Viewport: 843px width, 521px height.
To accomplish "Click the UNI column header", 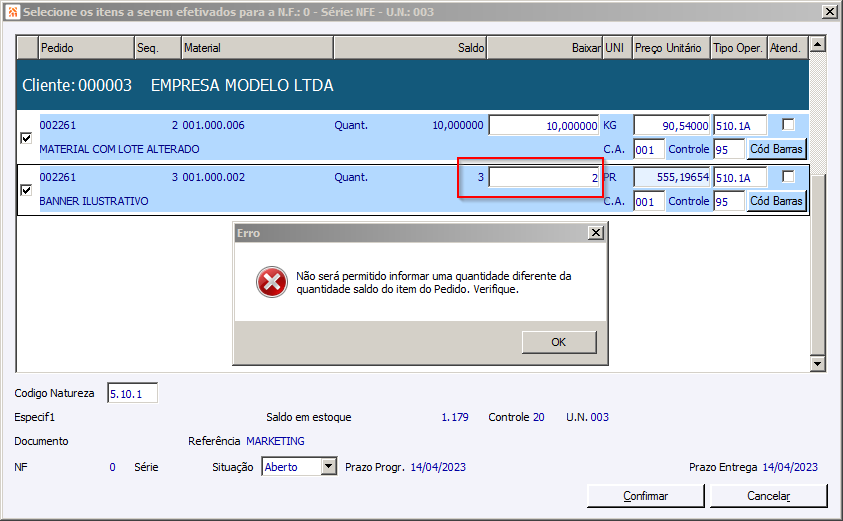I will tap(617, 47).
